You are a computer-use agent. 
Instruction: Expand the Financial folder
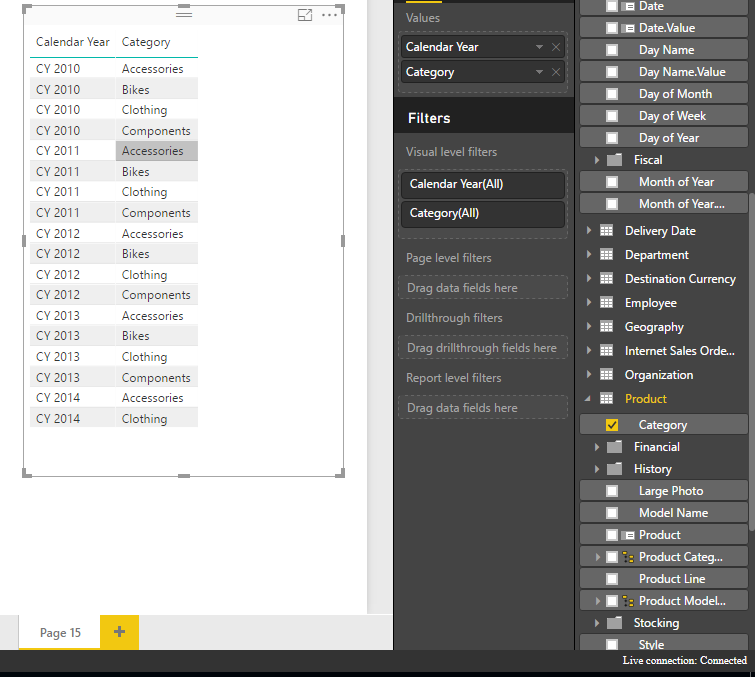coord(597,447)
